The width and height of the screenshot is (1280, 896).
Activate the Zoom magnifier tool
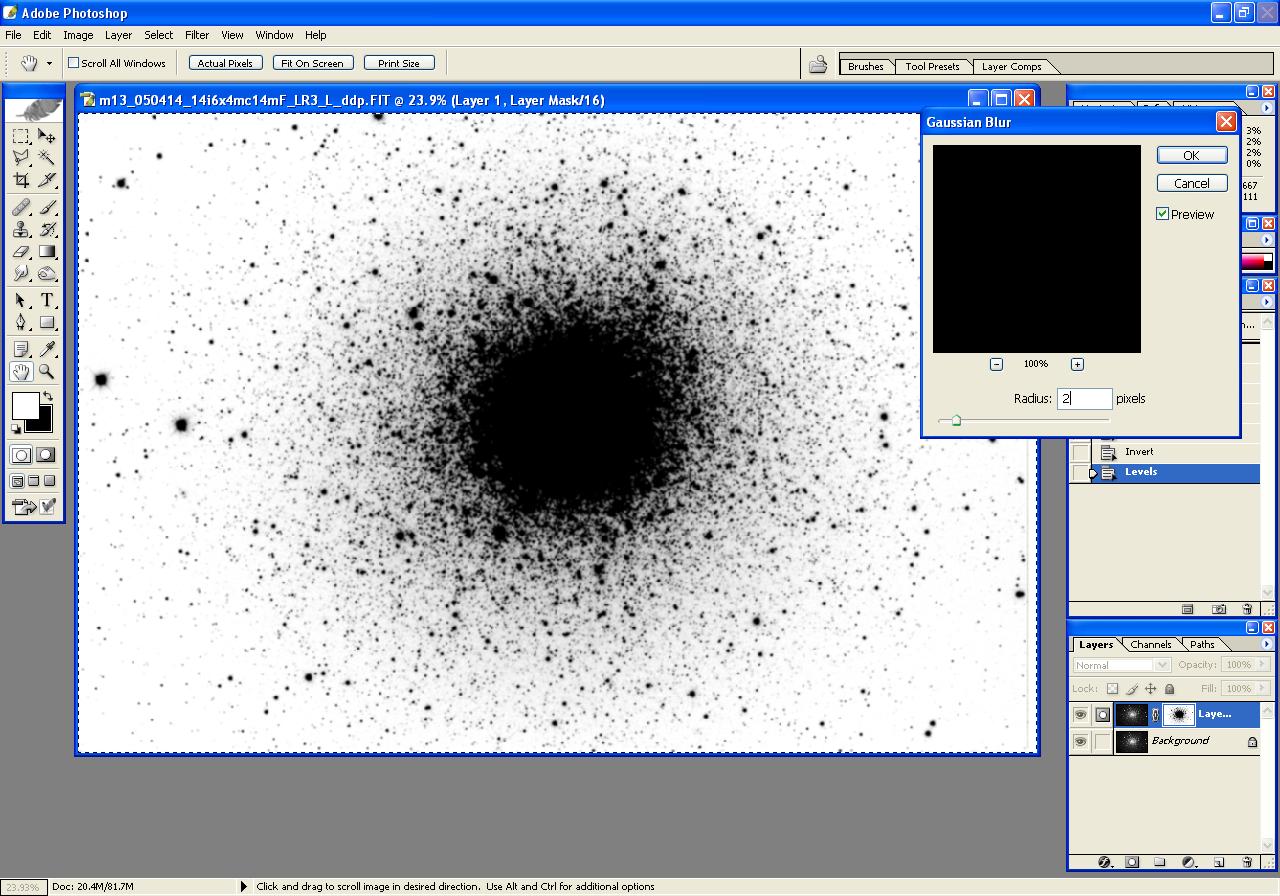pyautogui.click(x=47, y=372)
